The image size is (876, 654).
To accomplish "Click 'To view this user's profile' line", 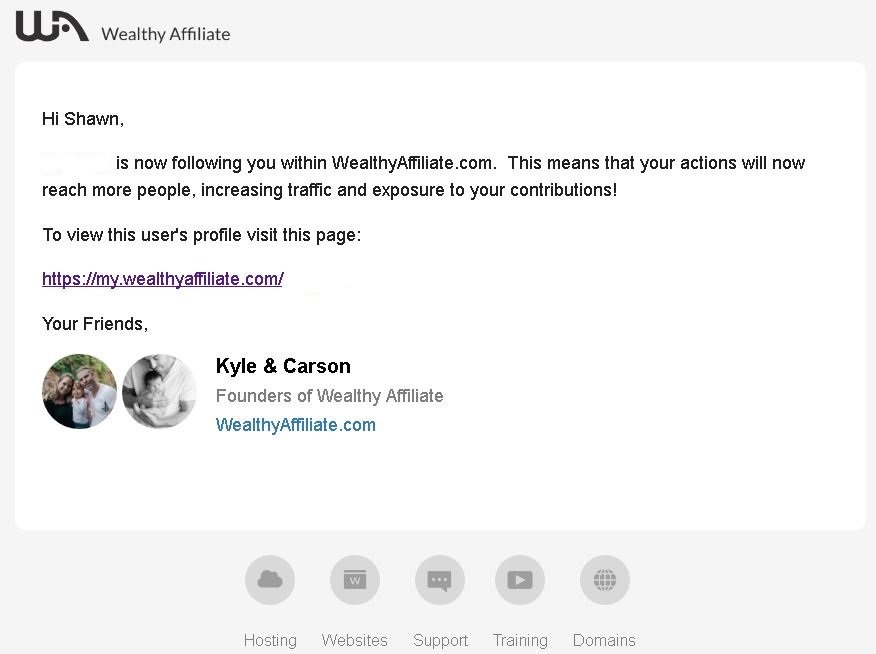I will point(202,235).
